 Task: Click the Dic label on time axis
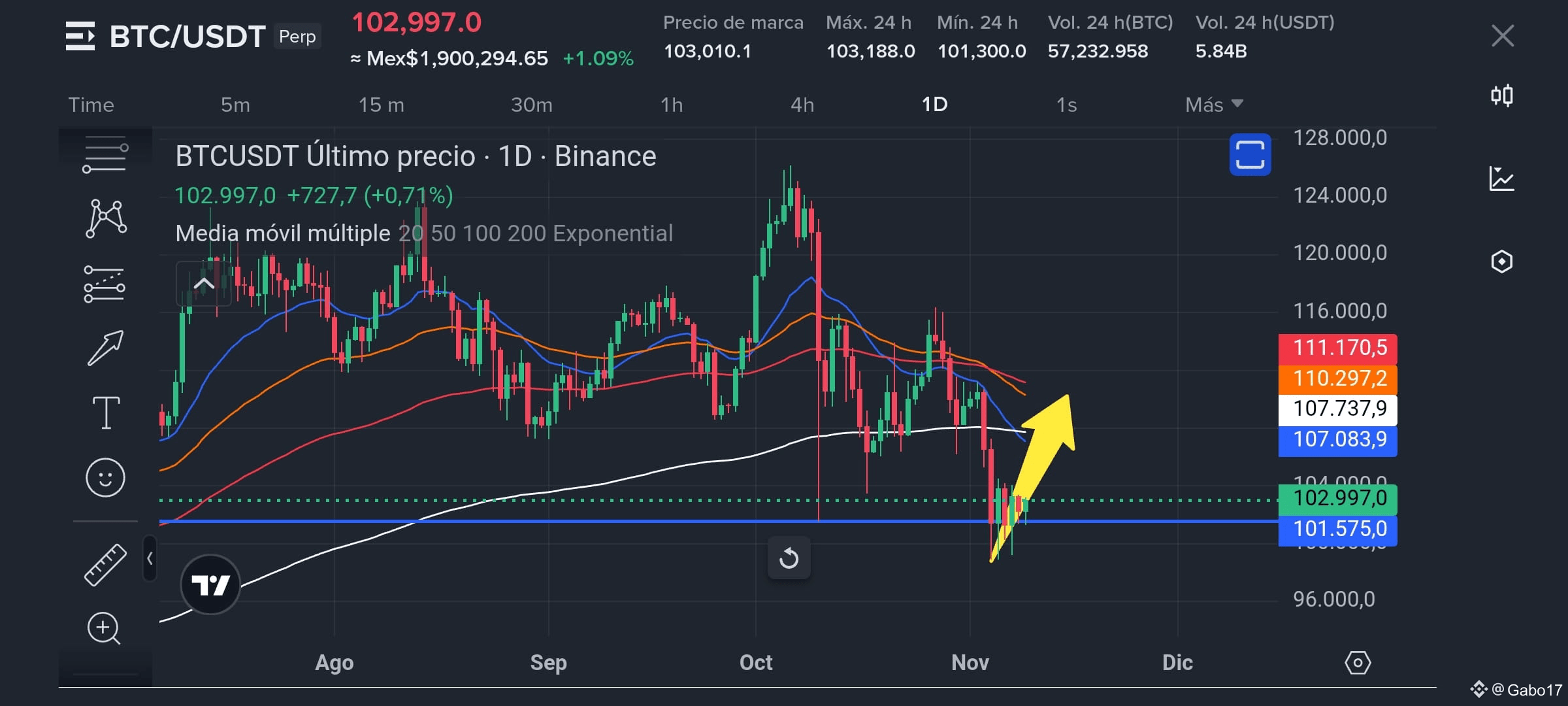coord(1177,663)
